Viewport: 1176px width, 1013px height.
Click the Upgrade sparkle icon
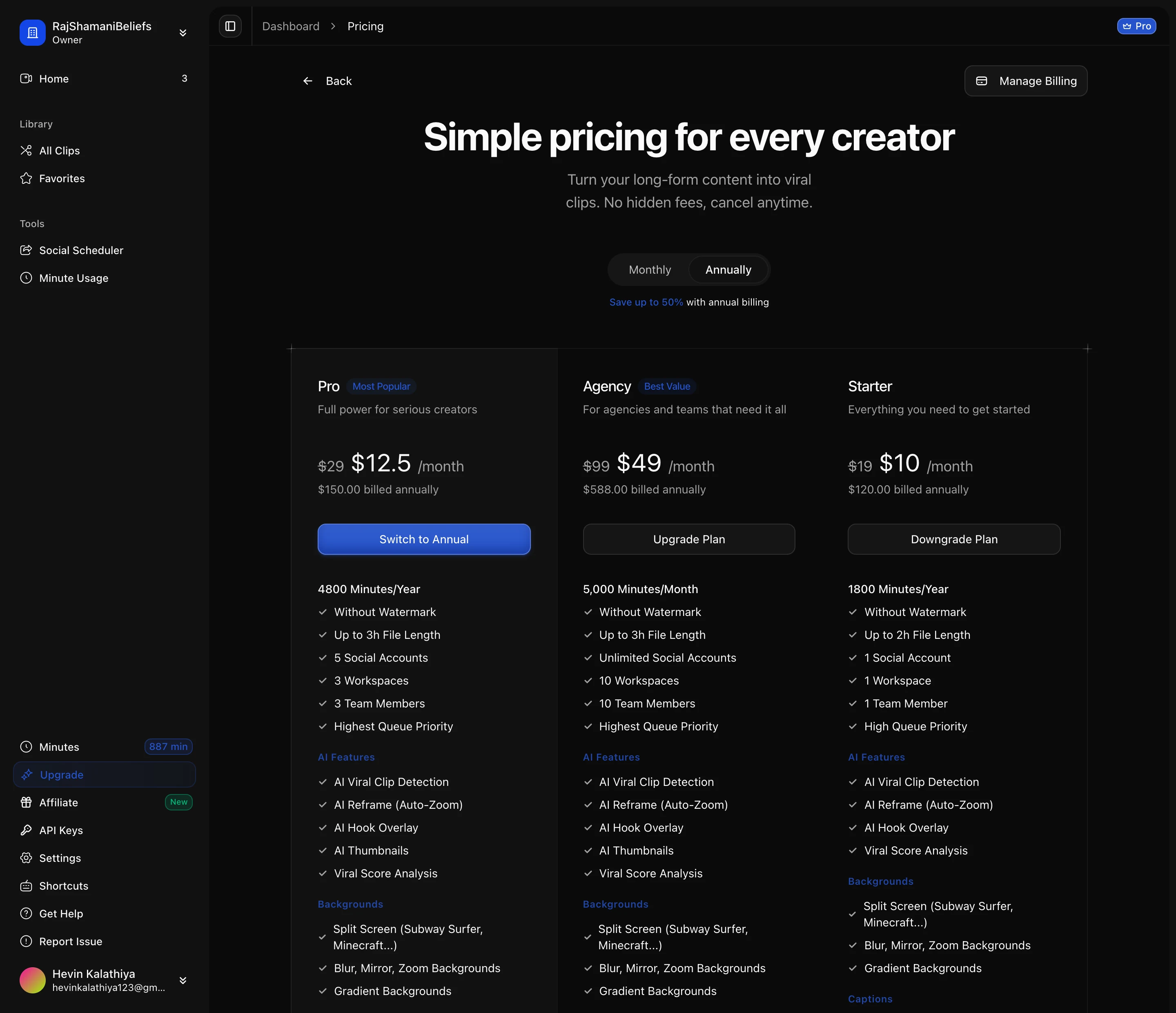pos(27,774)
